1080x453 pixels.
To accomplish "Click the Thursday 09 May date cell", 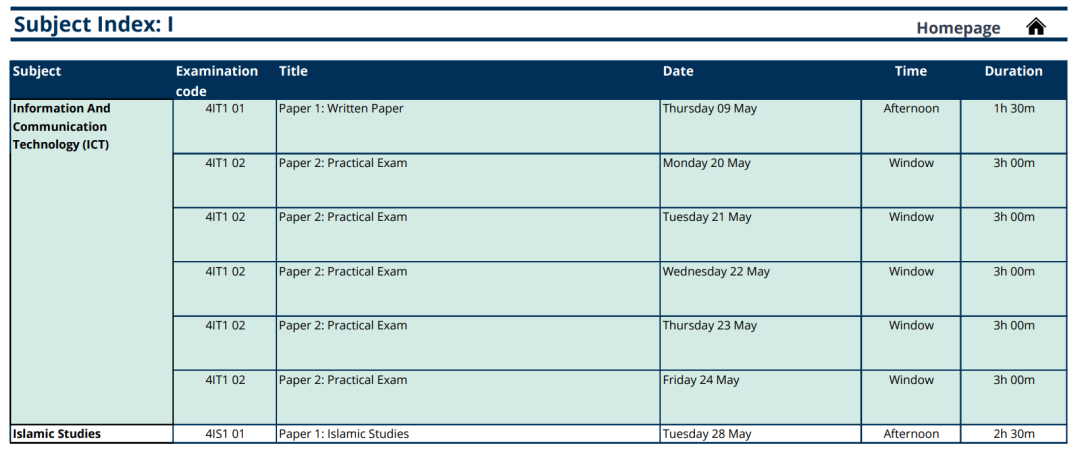I will click(x=760, y=127).
